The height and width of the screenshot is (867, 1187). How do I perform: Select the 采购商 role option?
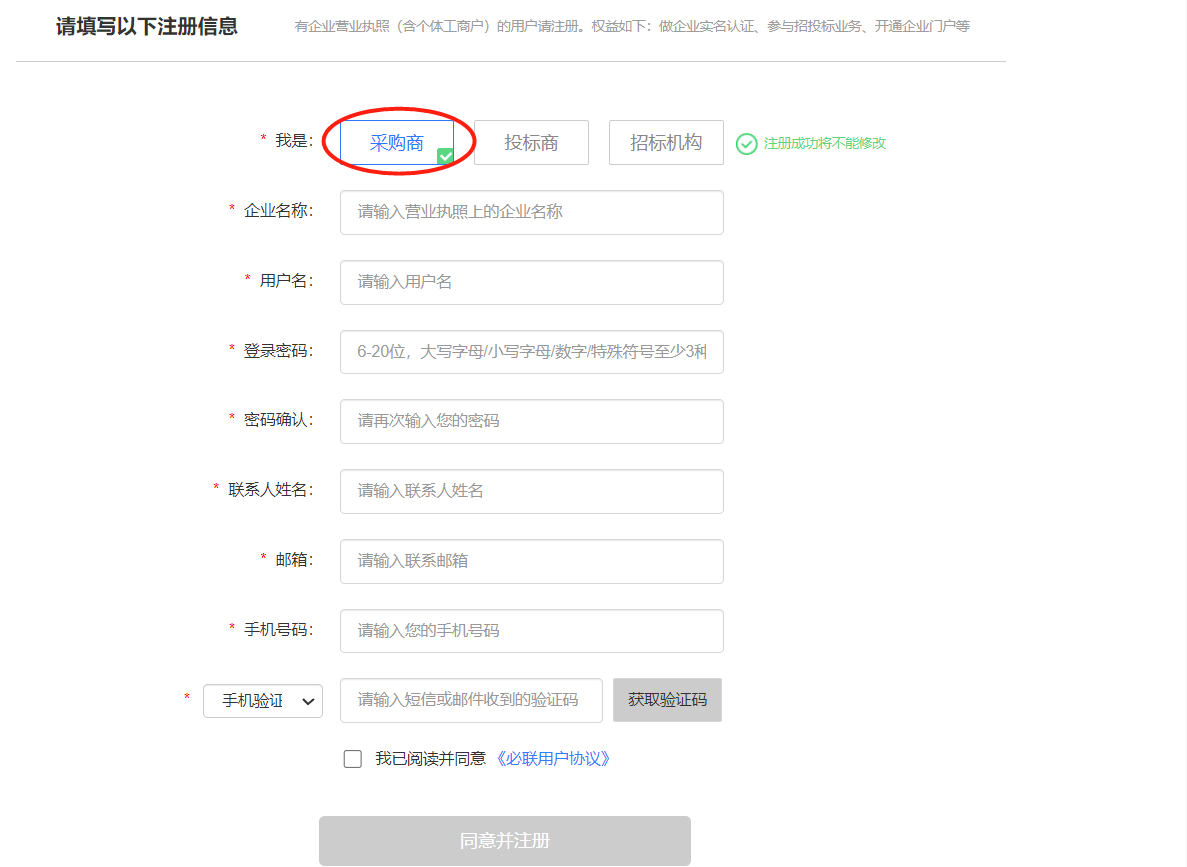pos(396,143)
